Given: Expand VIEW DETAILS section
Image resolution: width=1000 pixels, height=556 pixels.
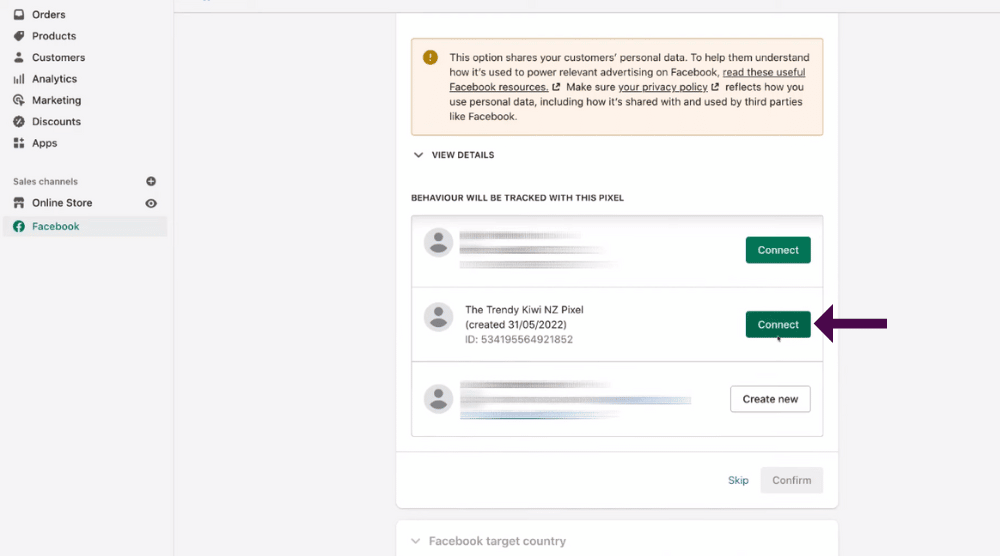Looking at the screenshot, I should point(453,155).
